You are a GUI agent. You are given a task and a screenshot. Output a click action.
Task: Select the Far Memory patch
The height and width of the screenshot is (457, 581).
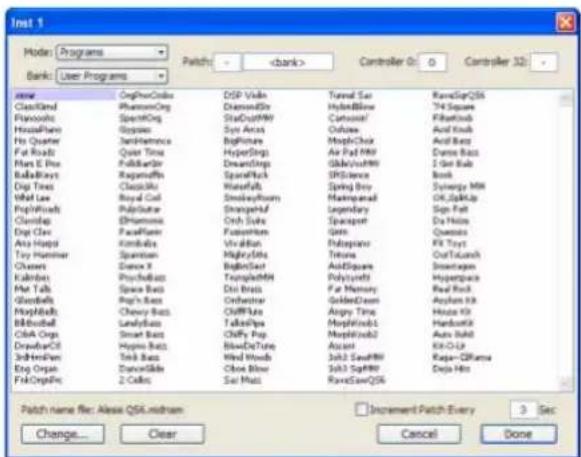coord(352,289)
